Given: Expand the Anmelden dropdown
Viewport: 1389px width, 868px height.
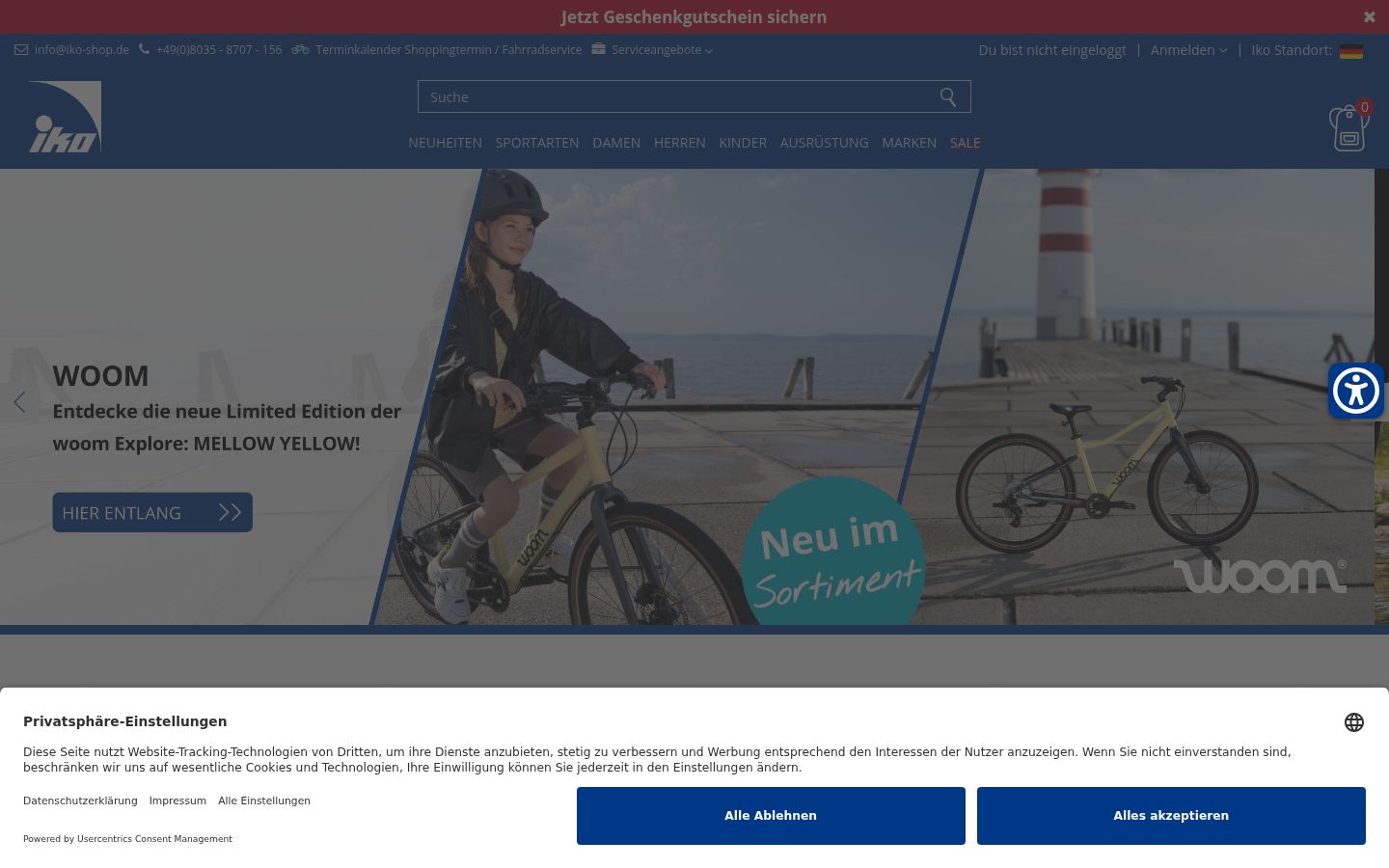Looking at the screenshot, I should 1188,50.
